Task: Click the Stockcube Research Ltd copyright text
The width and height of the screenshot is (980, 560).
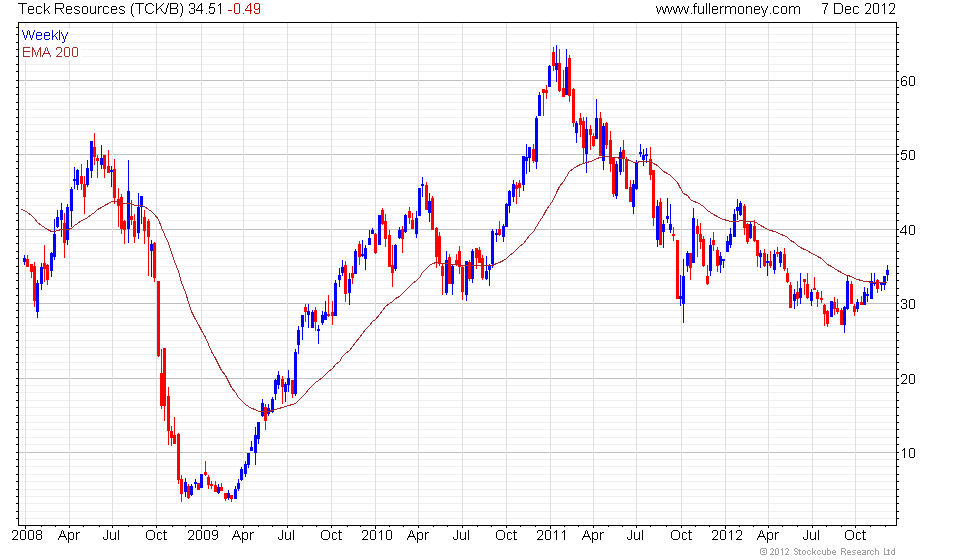Action: click(828, 552)
